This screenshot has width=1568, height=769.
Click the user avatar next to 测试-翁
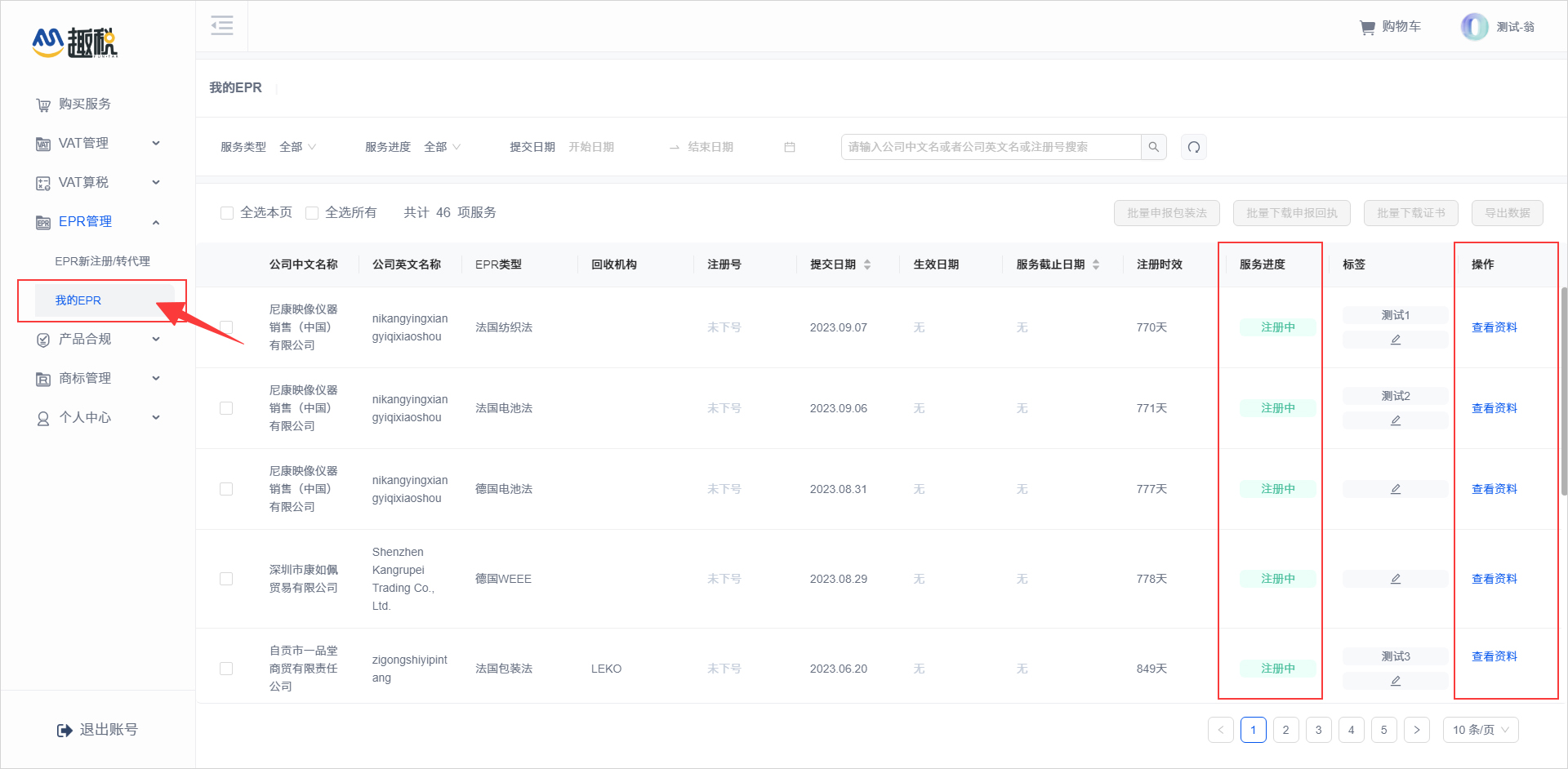[1474, 27]
